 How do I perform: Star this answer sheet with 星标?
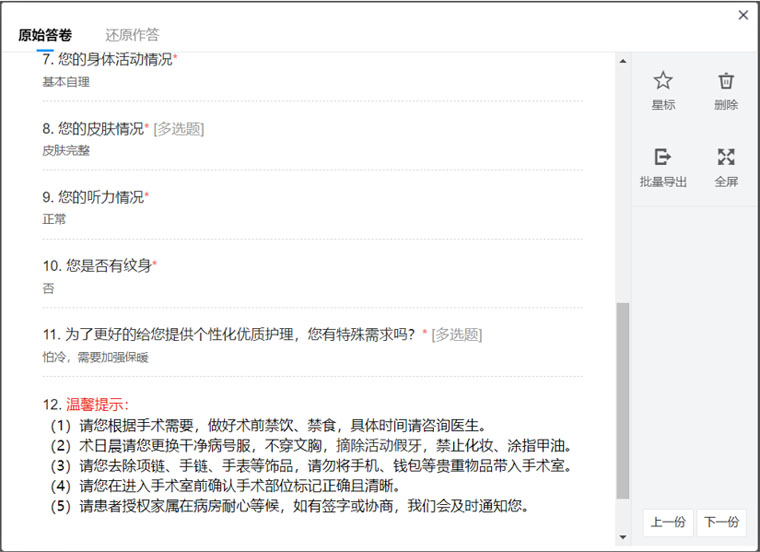pyautogui.click(x=663, y=81)
